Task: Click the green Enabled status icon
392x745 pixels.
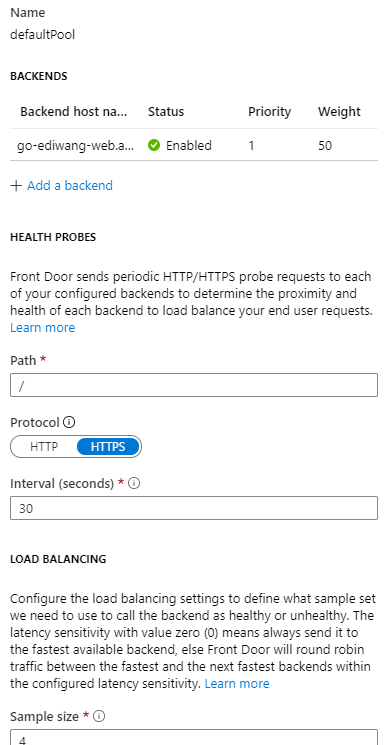Action: (x=154, y=145)
